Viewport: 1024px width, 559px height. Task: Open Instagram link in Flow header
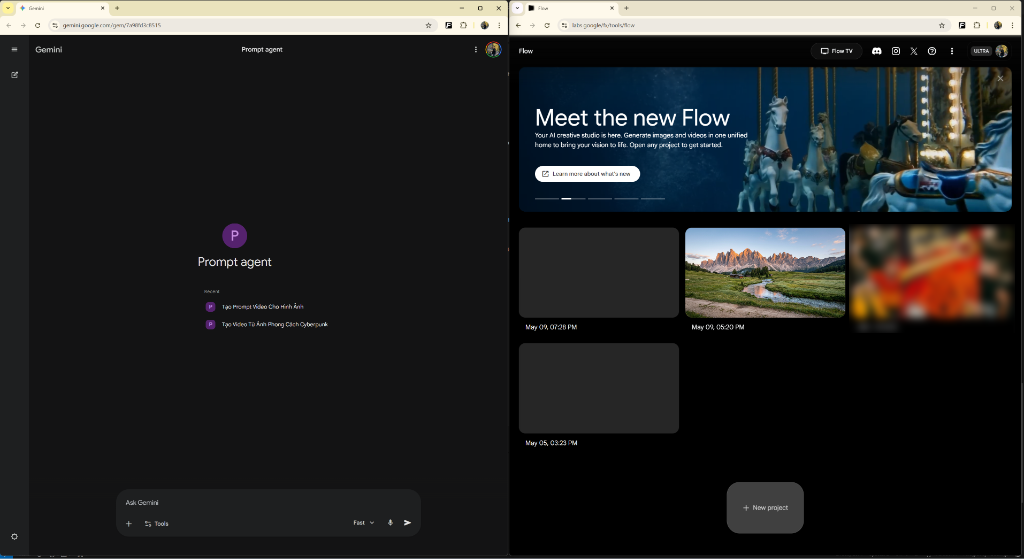[x=896, y=51]
